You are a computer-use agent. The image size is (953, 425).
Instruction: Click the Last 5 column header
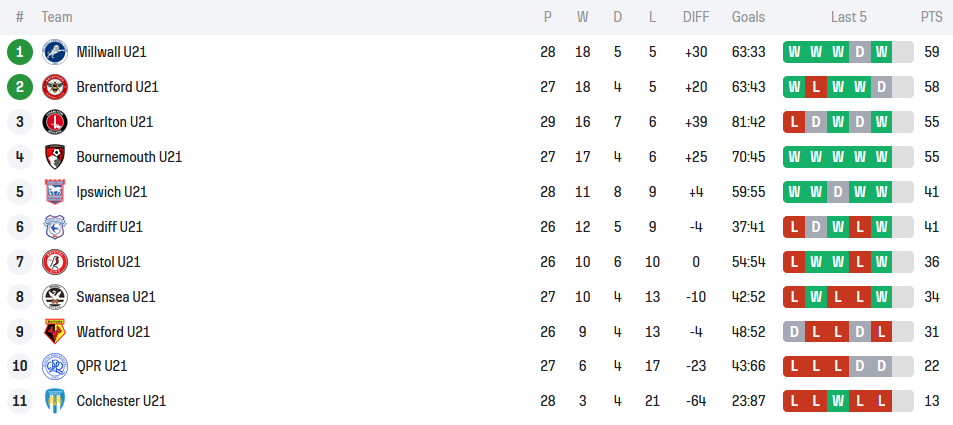(x=848, y=17)
